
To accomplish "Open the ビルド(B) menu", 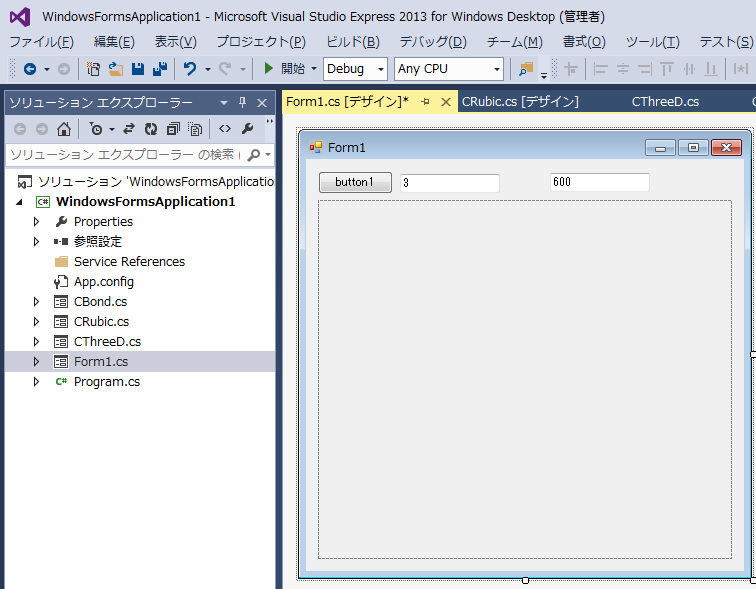I will point(353,42).
